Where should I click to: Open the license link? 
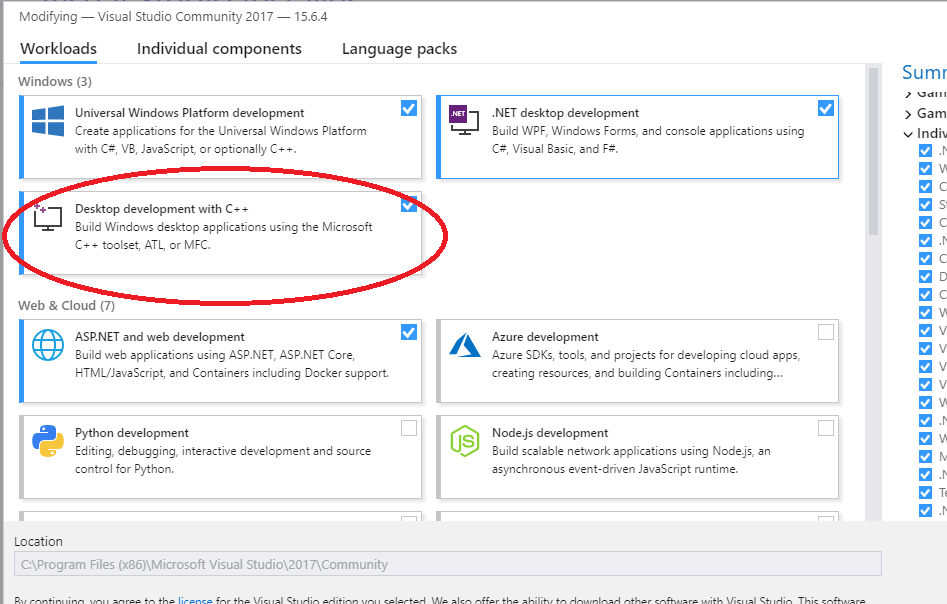click(x=195, y=600)
